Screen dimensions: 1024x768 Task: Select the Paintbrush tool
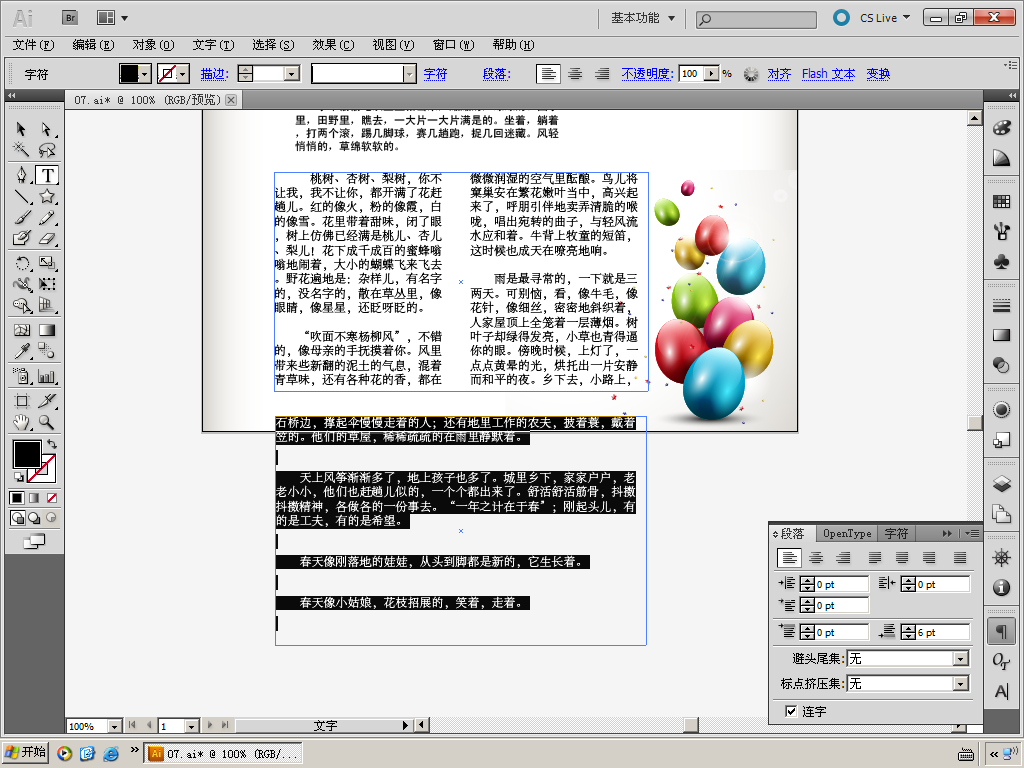[21, 217]
